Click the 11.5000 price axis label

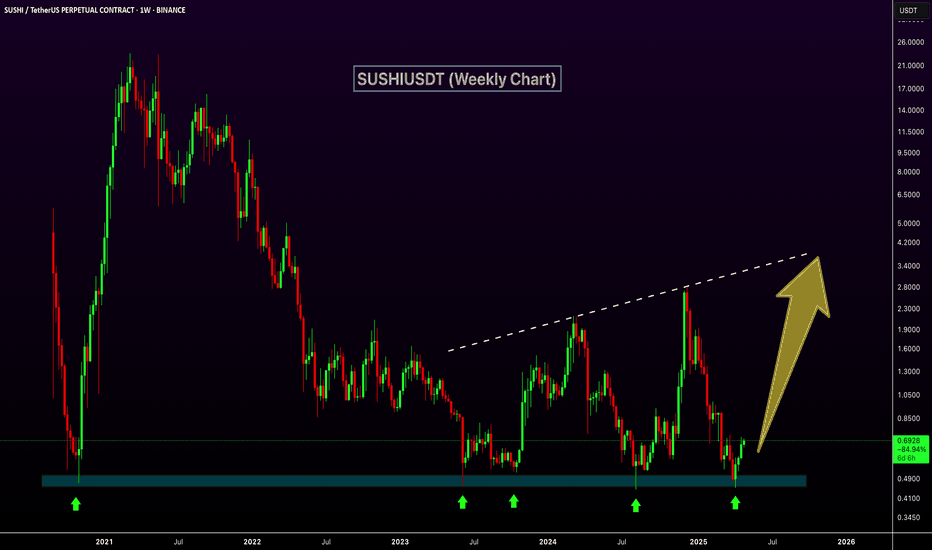click(x=911, y=131)
